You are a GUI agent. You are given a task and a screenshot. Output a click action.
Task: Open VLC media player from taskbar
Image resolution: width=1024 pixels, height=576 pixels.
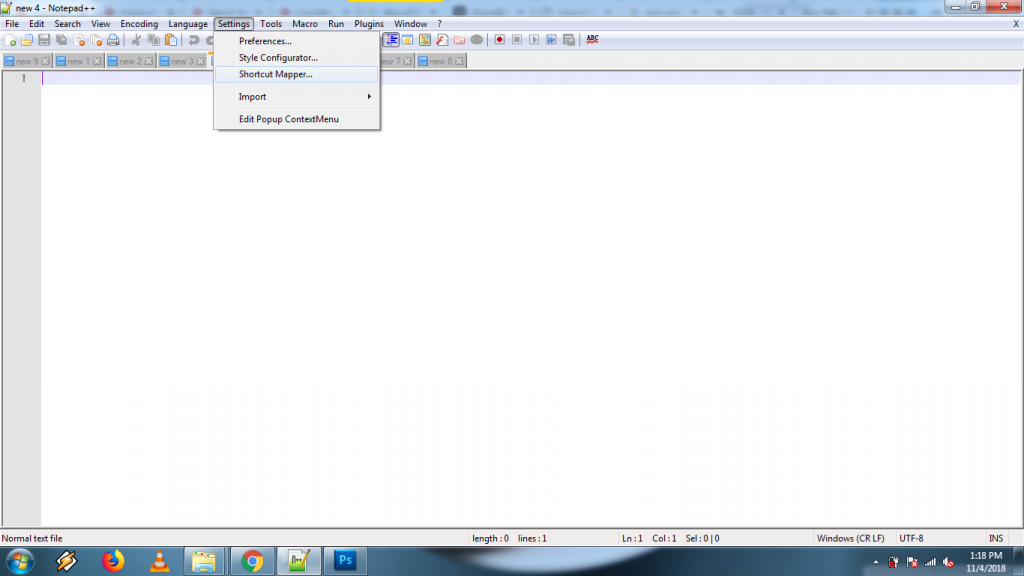(159, 561)
